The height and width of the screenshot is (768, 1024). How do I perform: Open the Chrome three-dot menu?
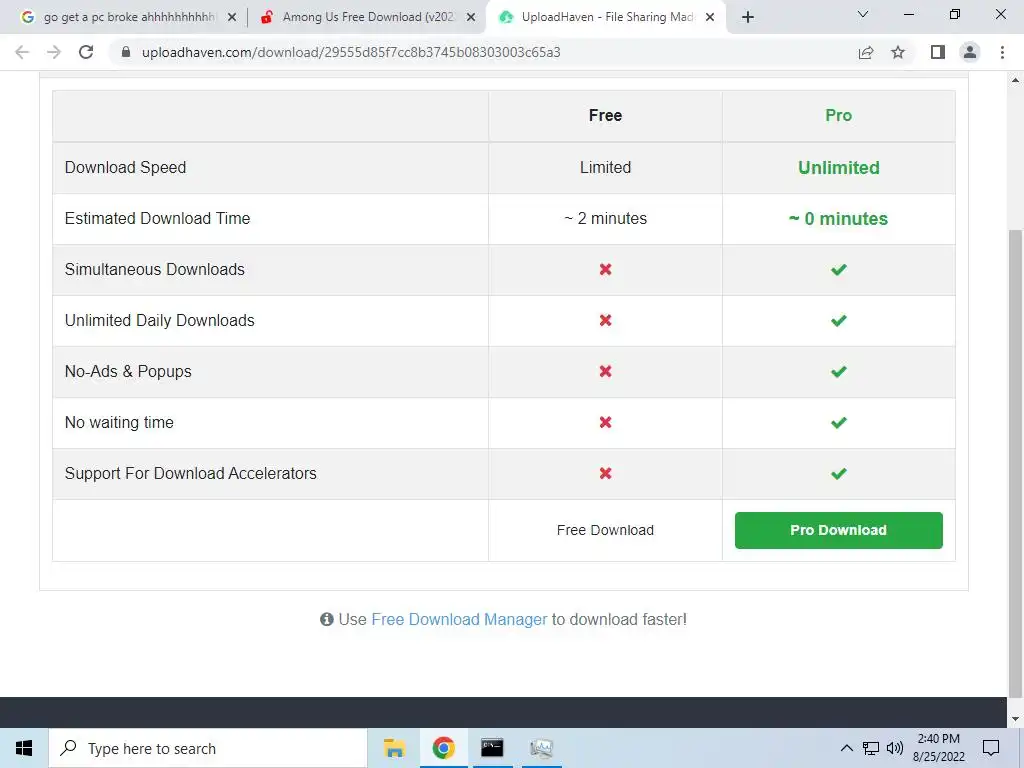[1002, 52]
